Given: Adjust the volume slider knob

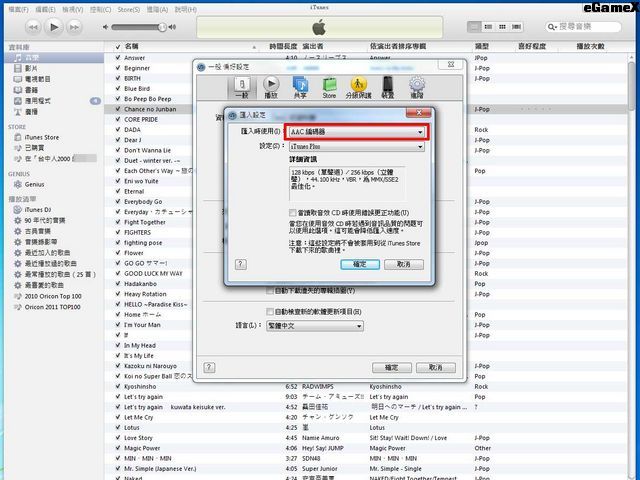Looking at the screenshot, I should point(162,27).
